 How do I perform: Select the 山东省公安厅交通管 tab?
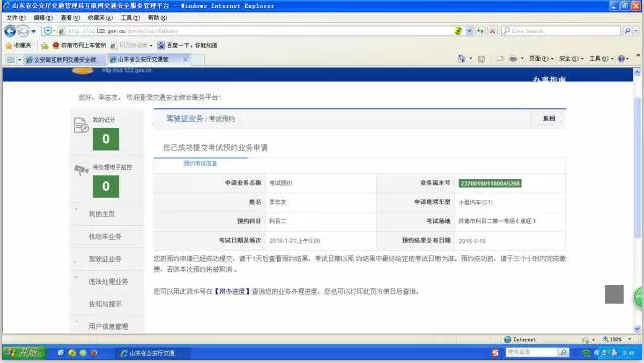(144, 59)
